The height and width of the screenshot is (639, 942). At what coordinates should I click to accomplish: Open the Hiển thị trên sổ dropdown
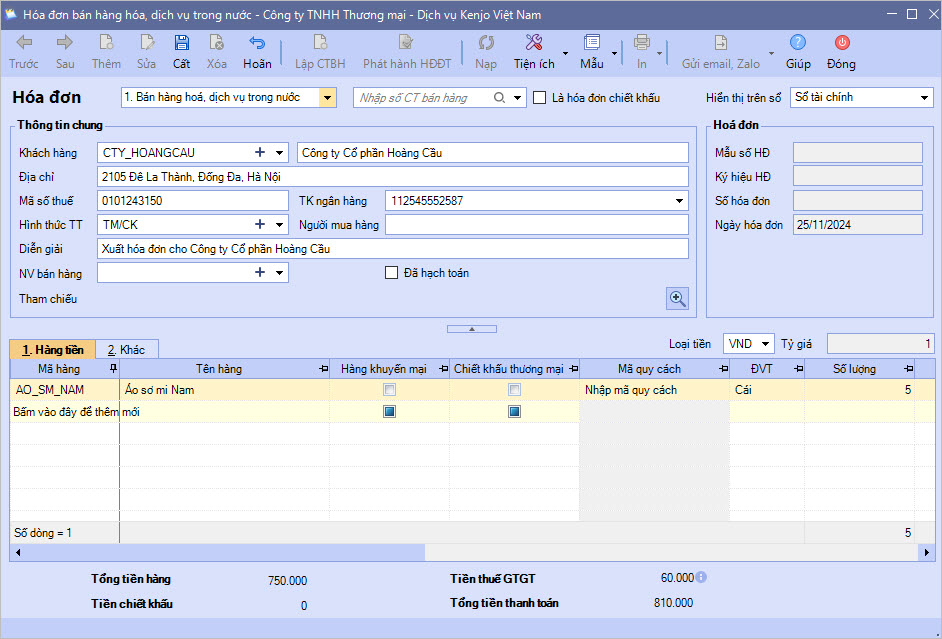click(x=923, y=98)
